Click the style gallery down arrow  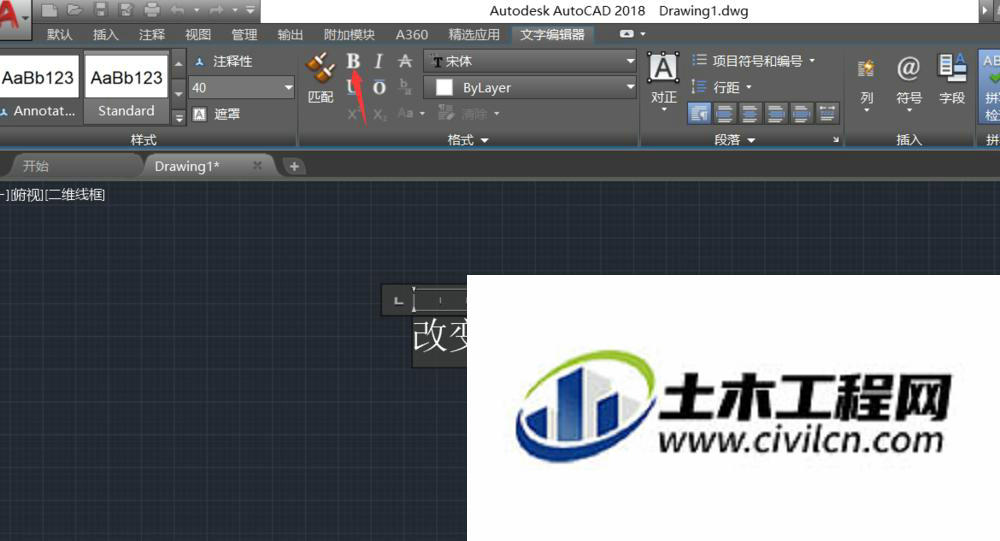tap(179, 93)
